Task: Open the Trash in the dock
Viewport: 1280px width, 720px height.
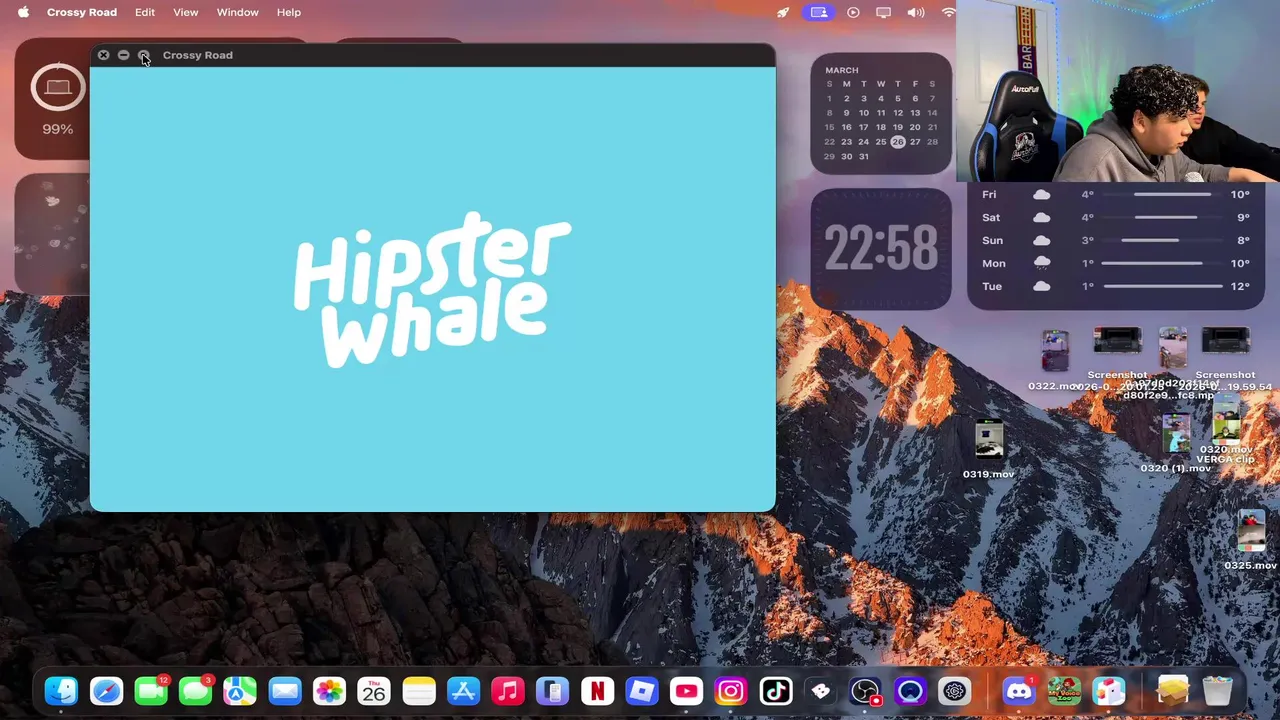Action: coord(1217,691)
